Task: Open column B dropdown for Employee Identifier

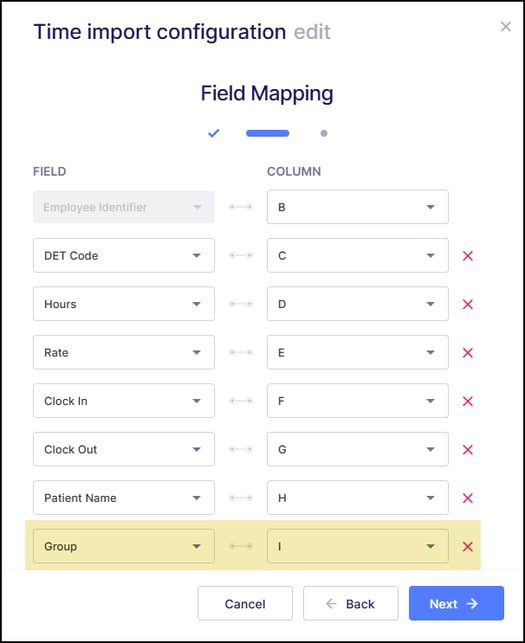Action: pos(358,207)
